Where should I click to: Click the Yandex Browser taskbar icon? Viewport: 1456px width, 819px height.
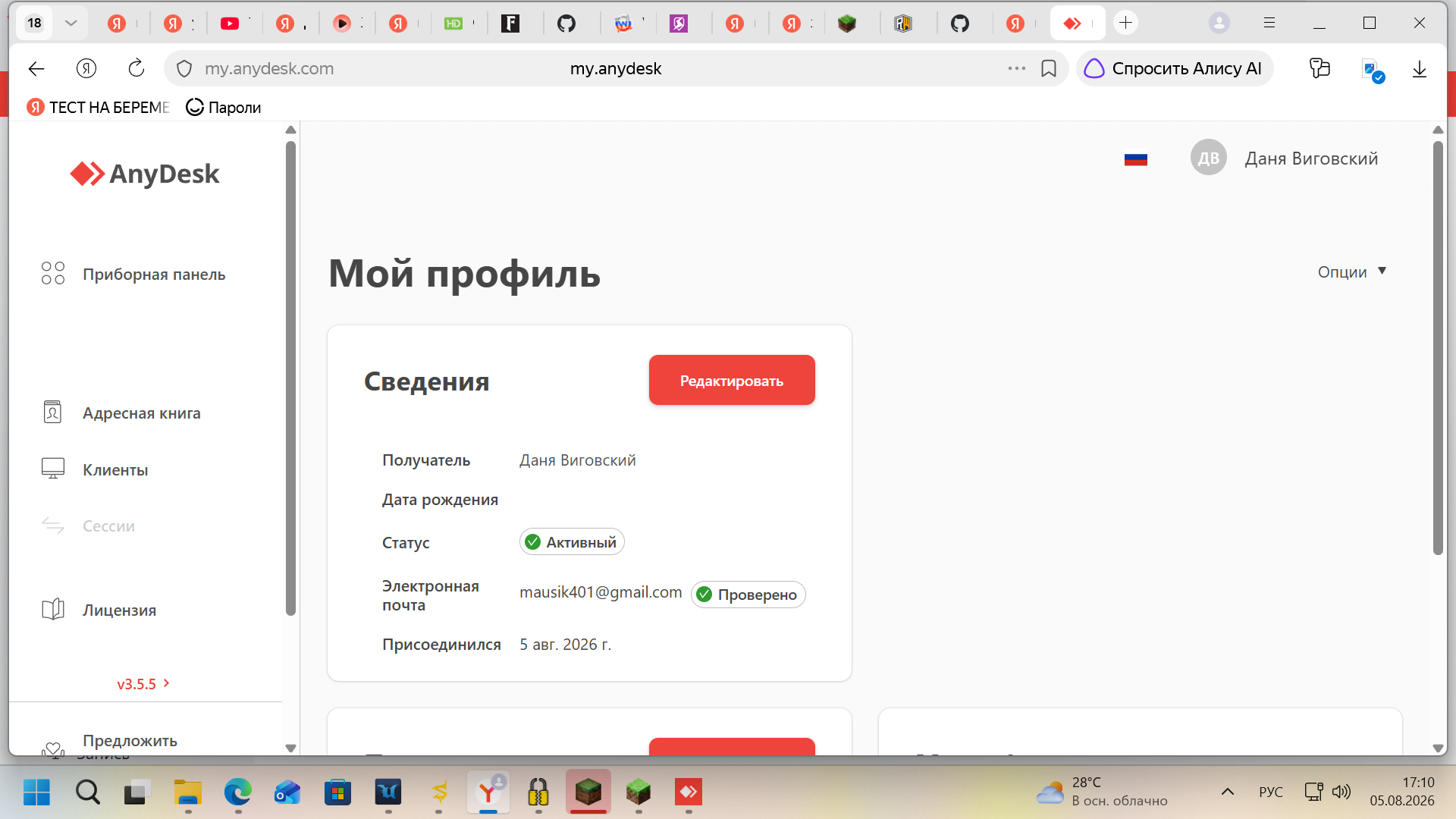pos(488,792)
